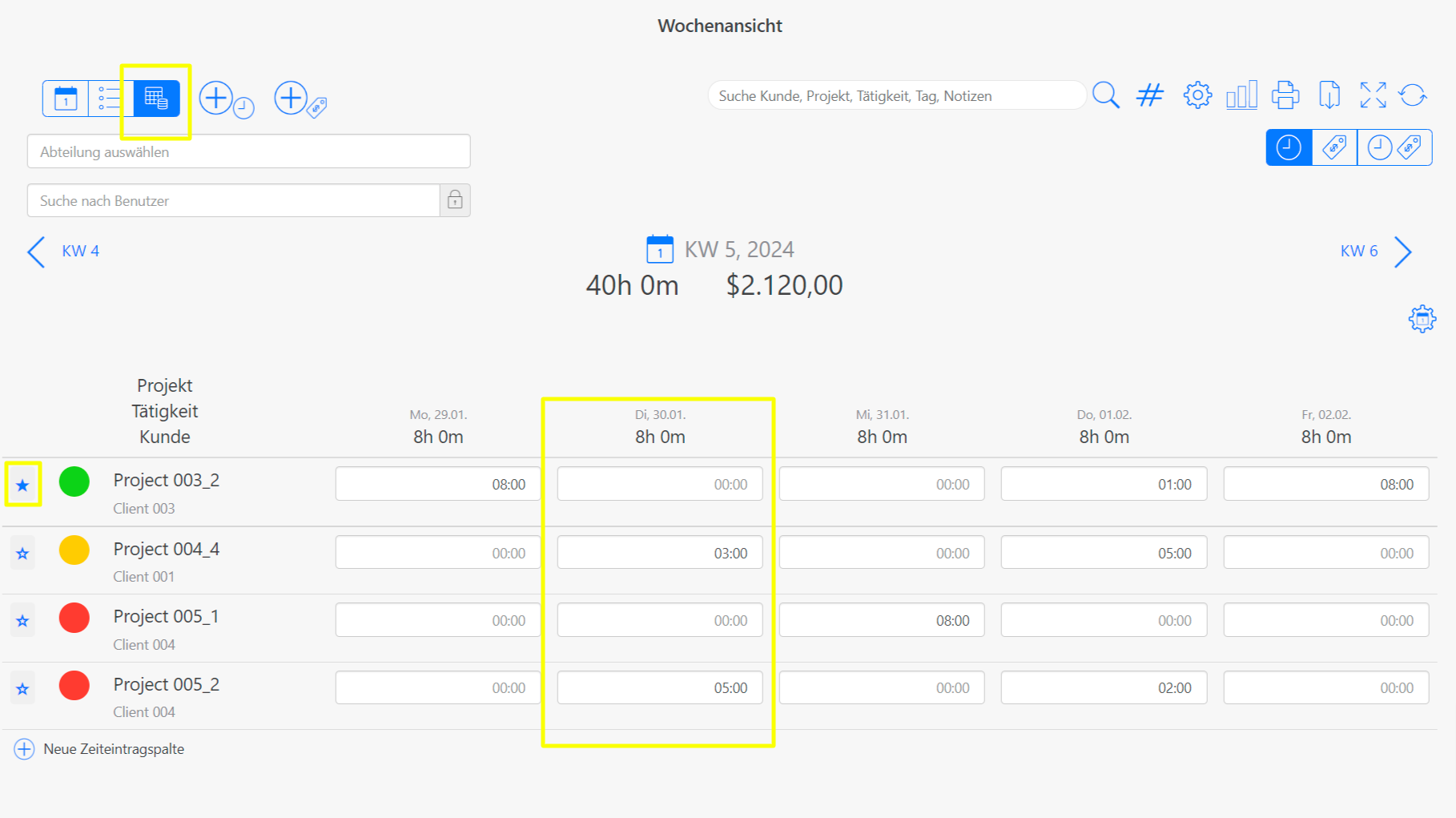Toggle favorite star for Project 004_4
Screen dimensions: 1456x818
point(22,553)
